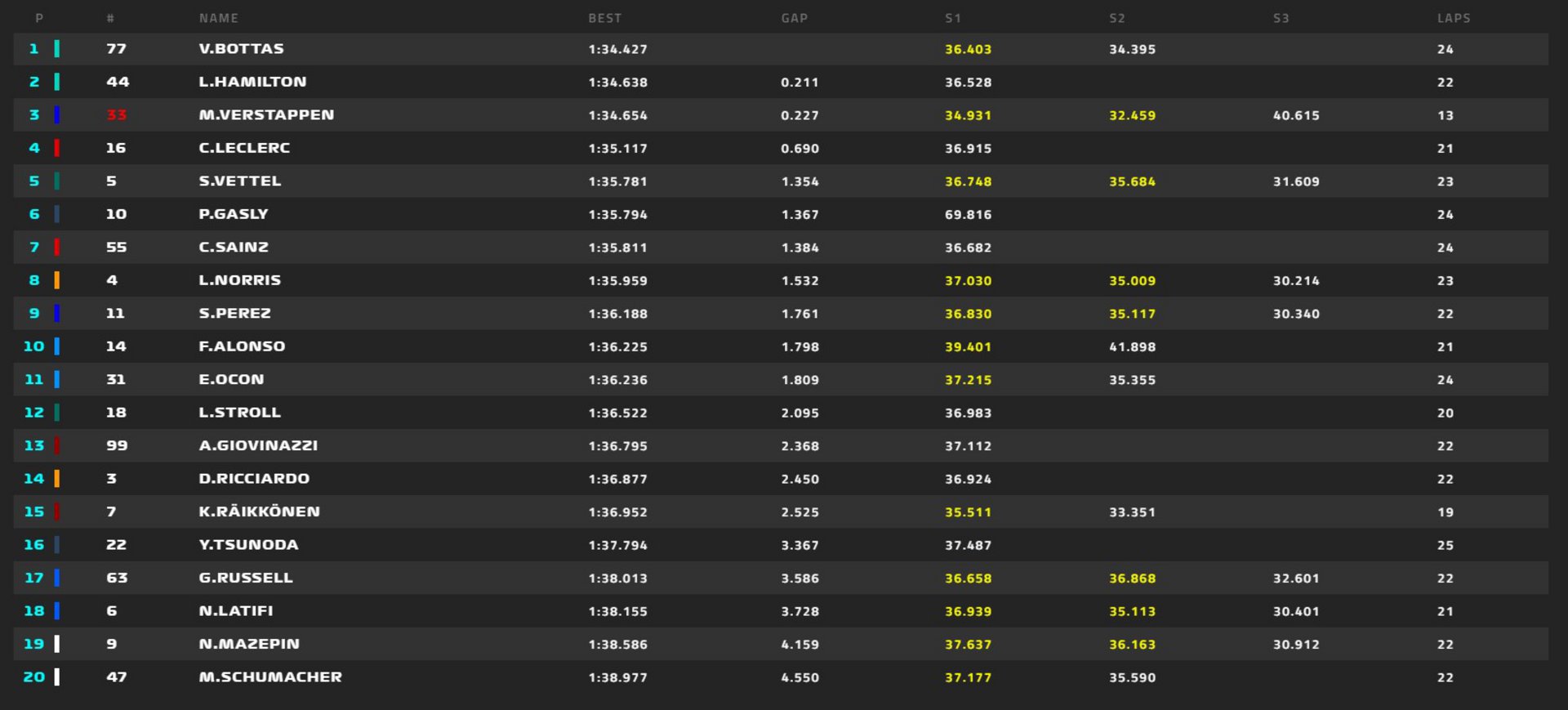
Task: Click the LAPS column header
Action: (x=1454, y=18)
